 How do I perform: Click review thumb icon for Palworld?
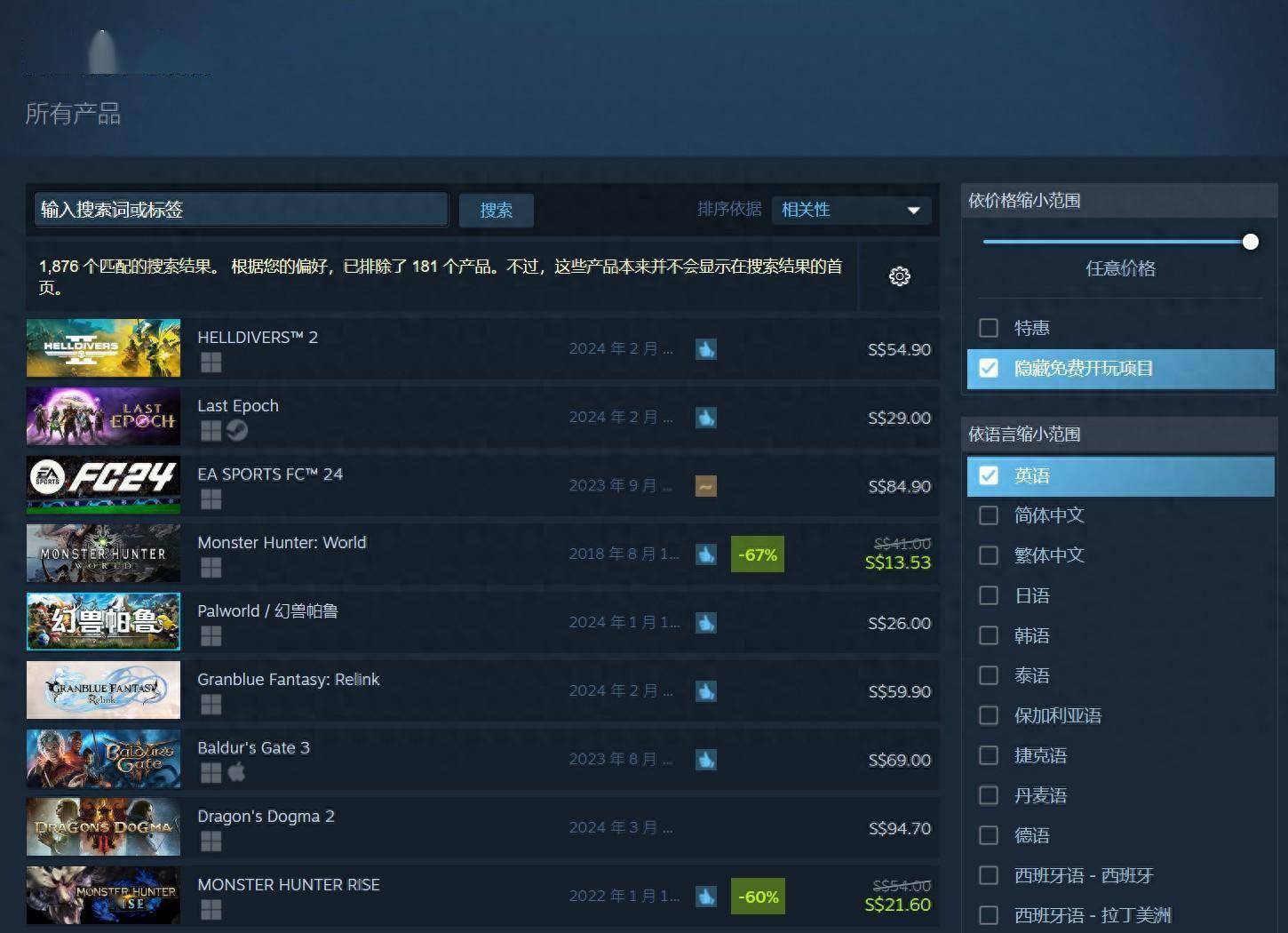pyautogui.click(x=706, y=623)
